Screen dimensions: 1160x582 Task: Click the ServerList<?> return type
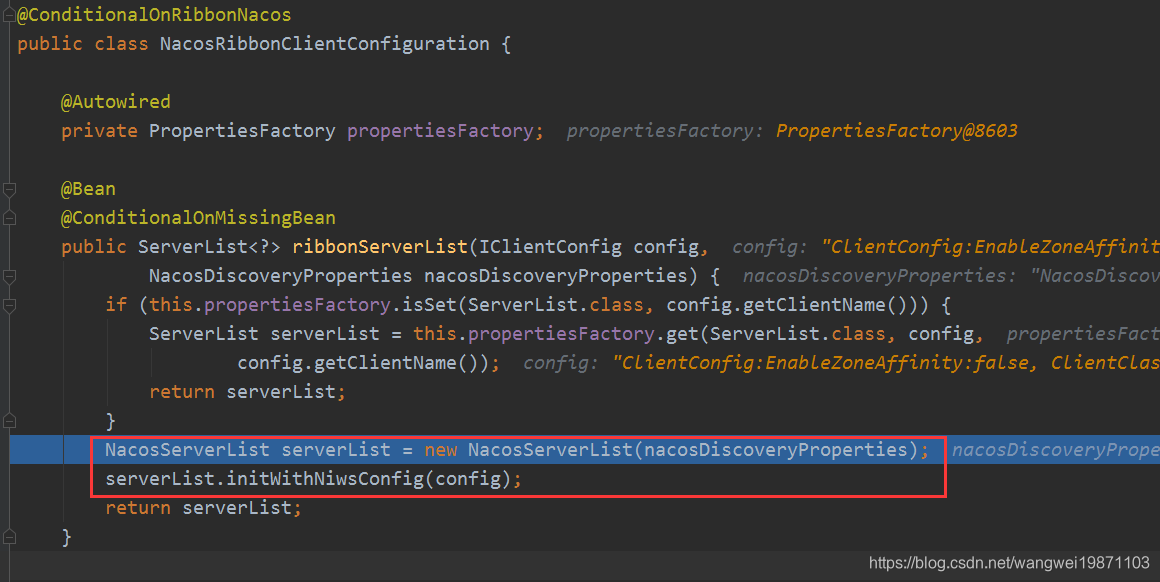coord(209,246)
